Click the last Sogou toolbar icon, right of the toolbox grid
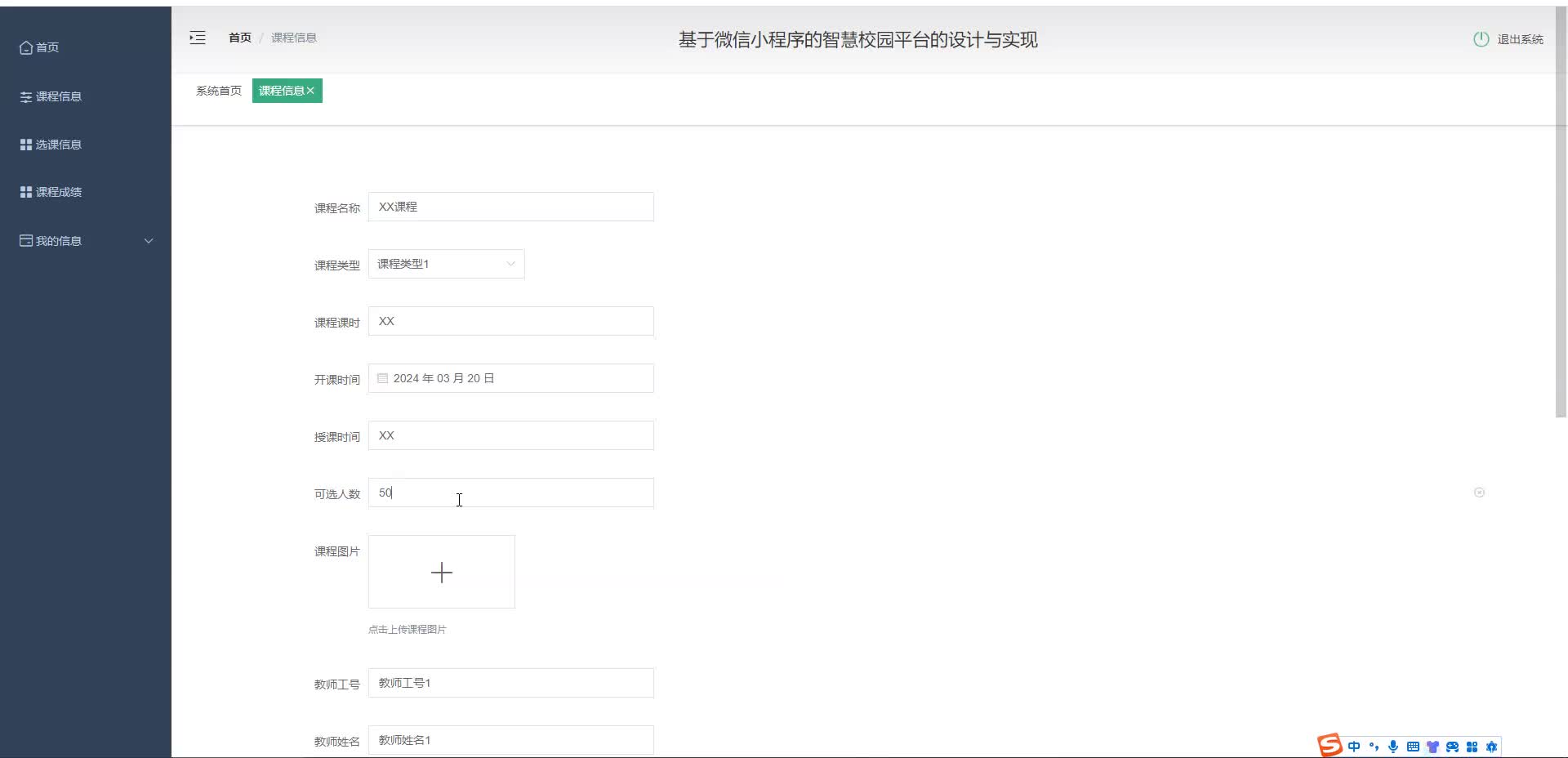This screenshot has height=758, width=1568. [1491, 747]
